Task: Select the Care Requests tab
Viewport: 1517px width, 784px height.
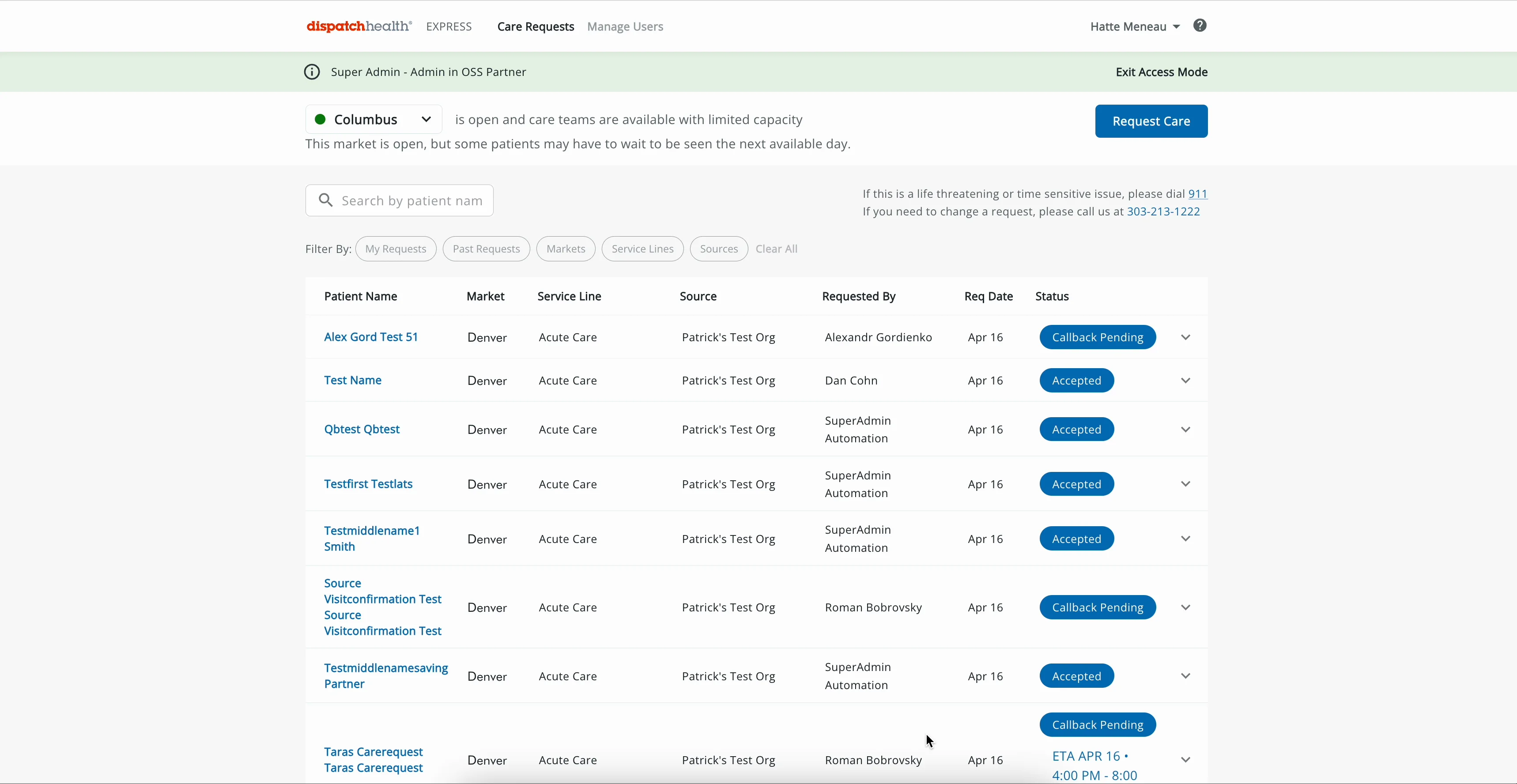Action: 535,26
